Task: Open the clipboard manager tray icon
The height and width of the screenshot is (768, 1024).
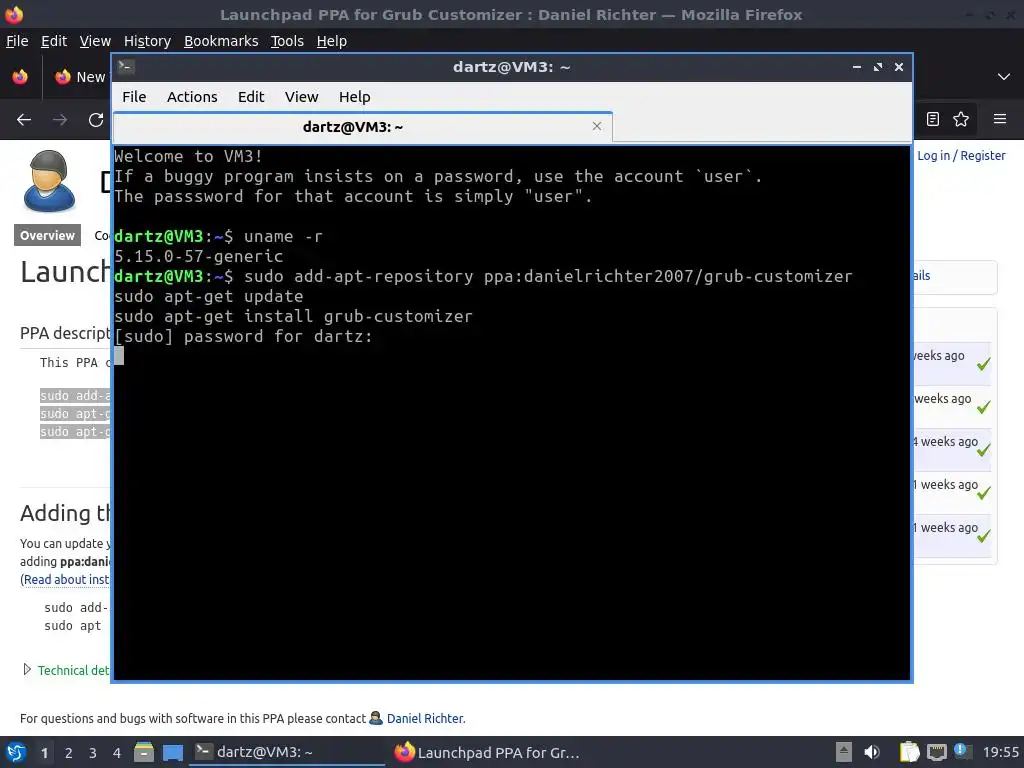Action: coord(909,752)
